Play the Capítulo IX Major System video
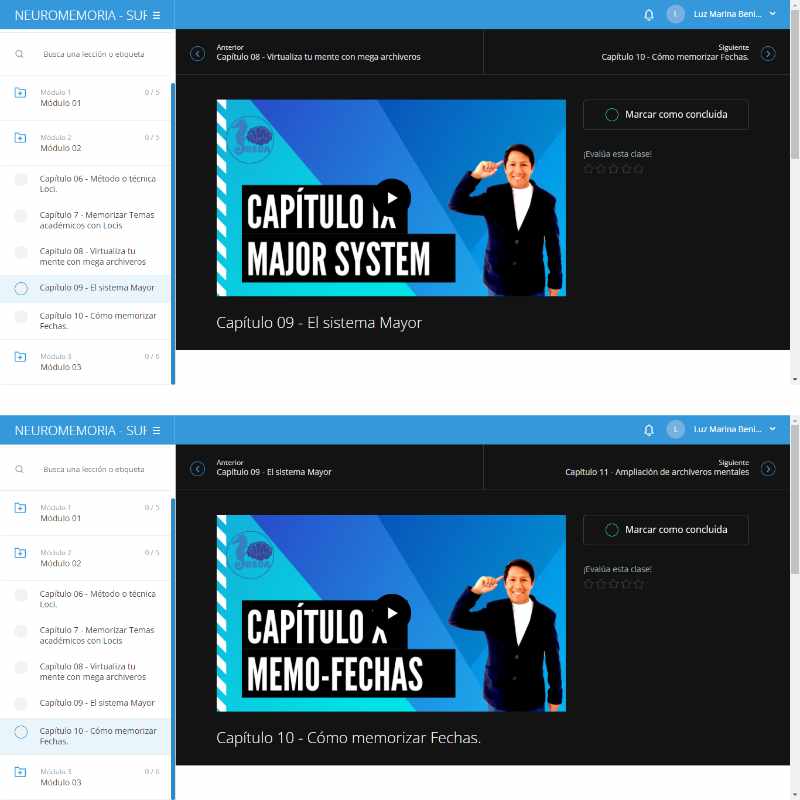This screenshot has width=800, height=800. 392,197
